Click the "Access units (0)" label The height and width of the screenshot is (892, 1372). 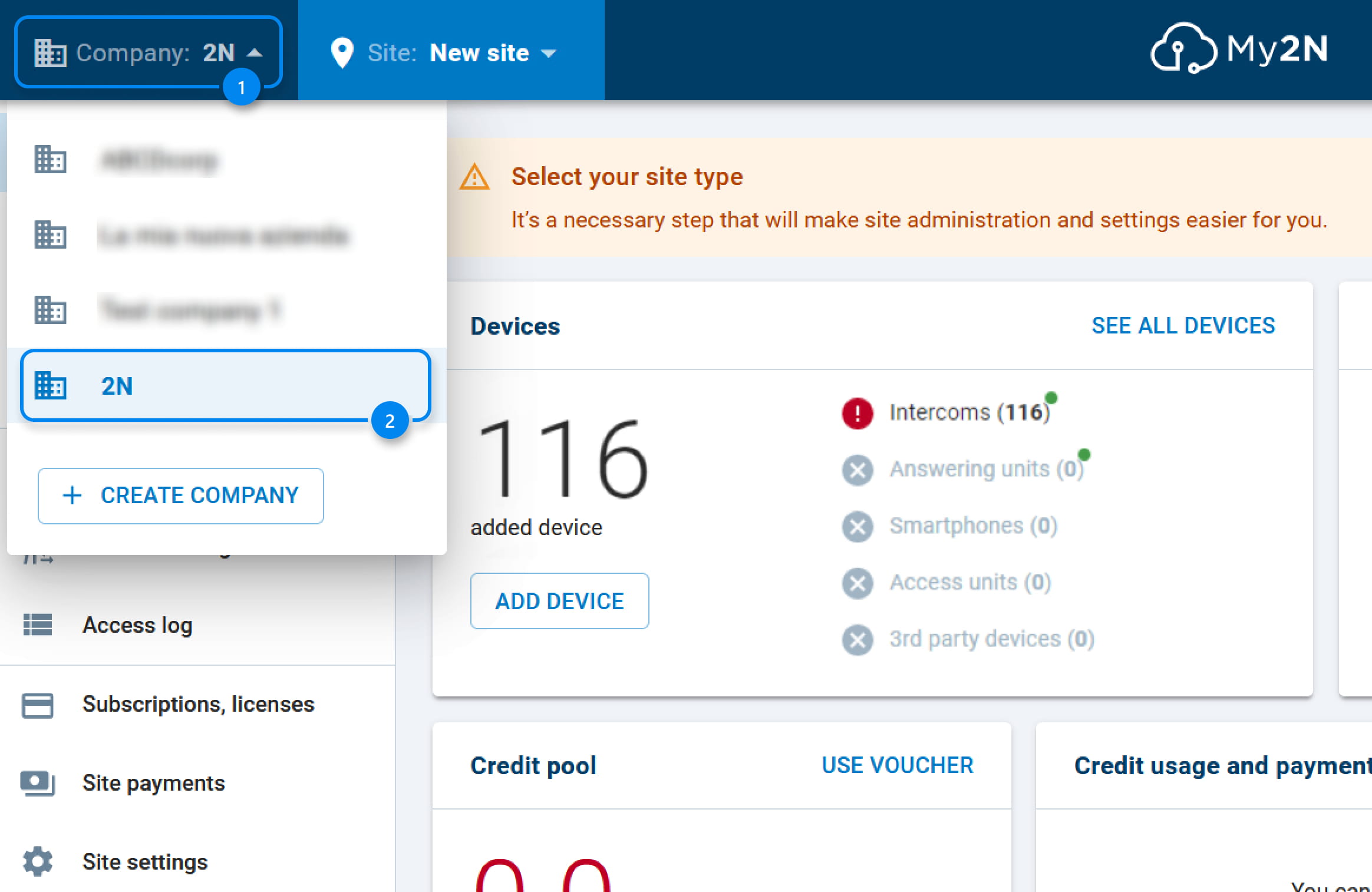click(x=970, y=582)
